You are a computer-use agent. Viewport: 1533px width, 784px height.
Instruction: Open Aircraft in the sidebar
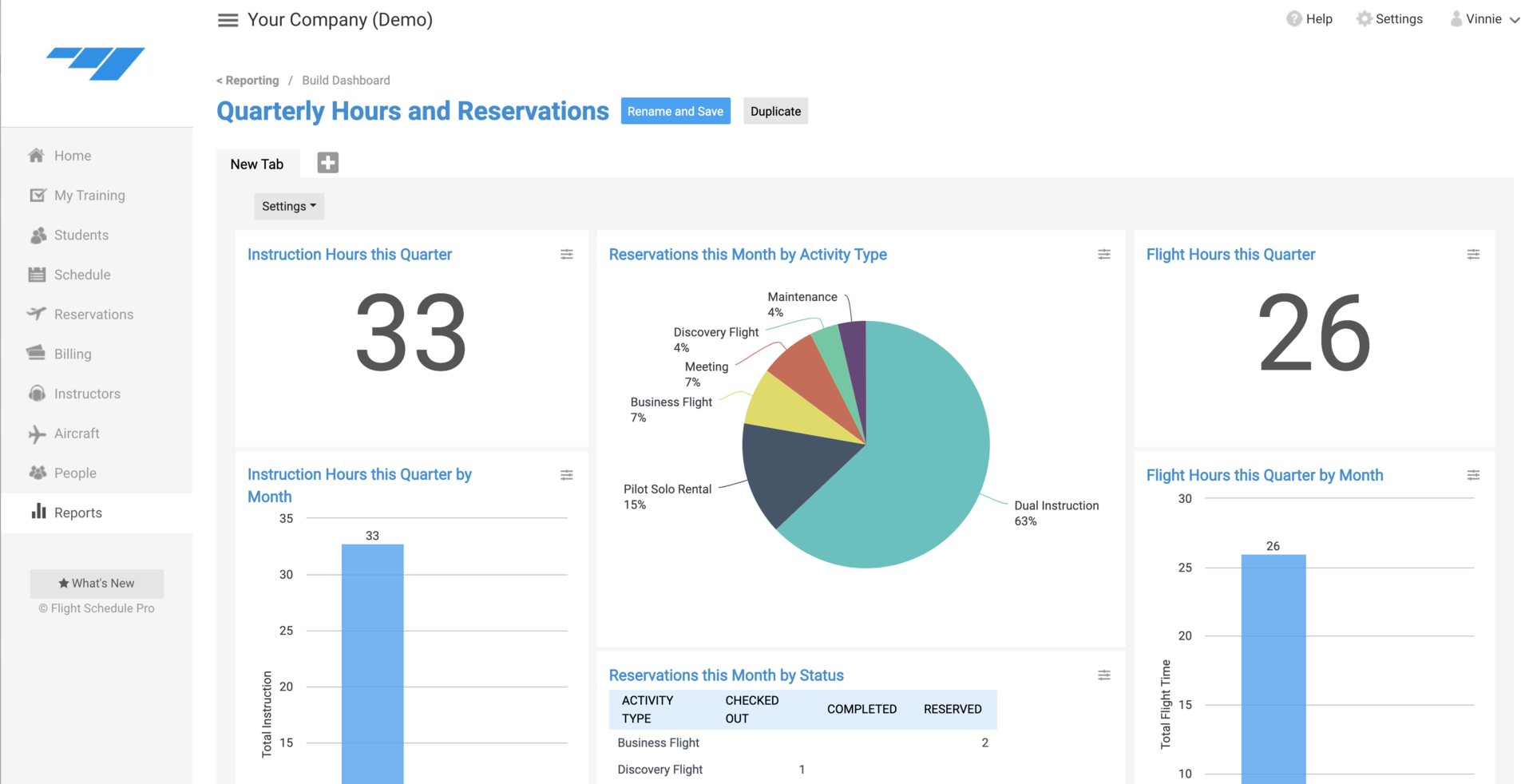(x=77, y=434)
